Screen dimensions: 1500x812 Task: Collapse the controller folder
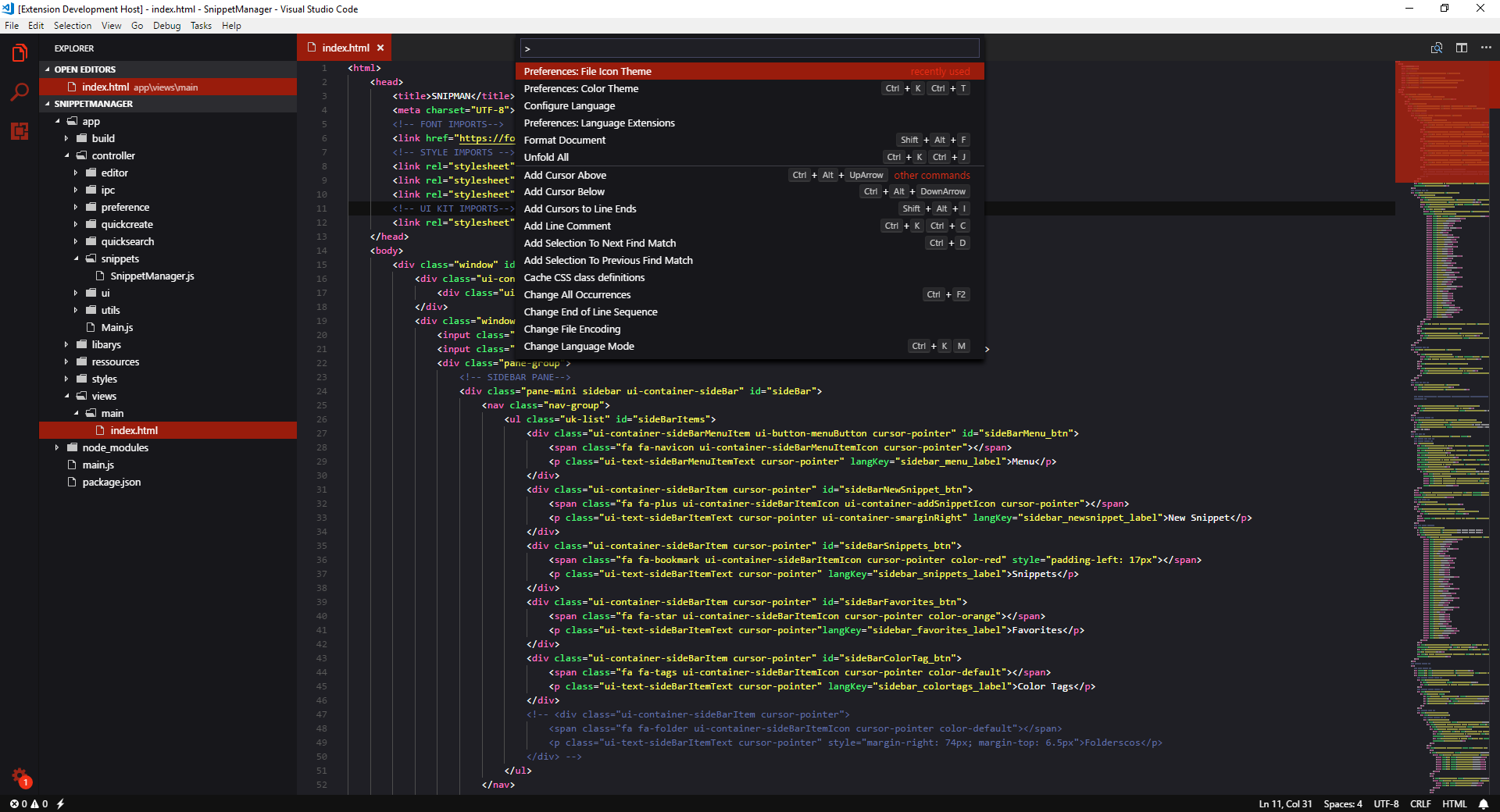click(x=168, y=155)
